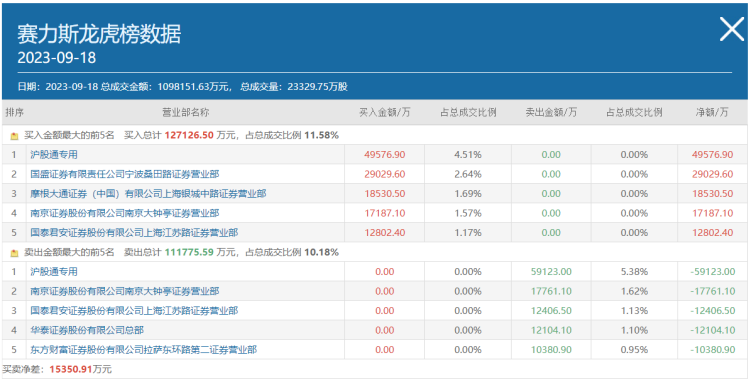Click the net amount -12104.10 cell

713,330
